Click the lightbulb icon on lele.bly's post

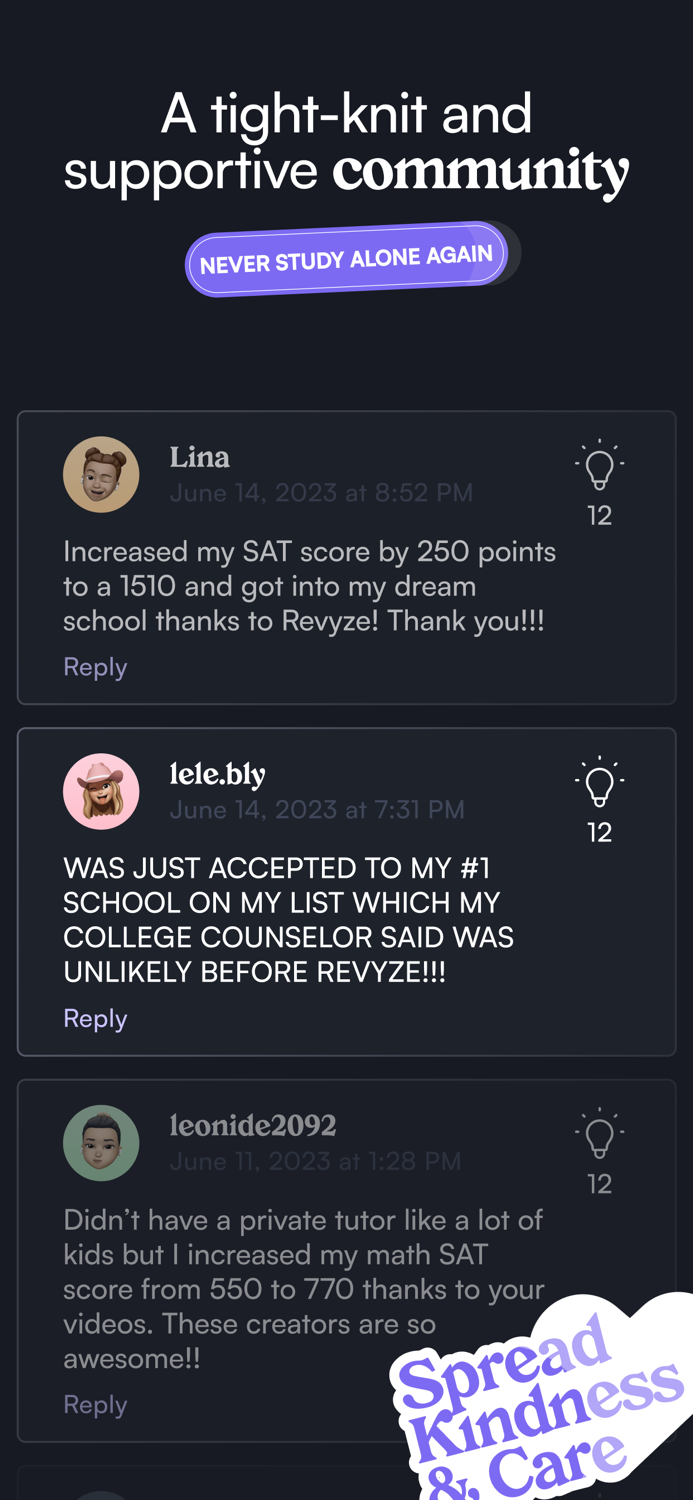(599, 783)
